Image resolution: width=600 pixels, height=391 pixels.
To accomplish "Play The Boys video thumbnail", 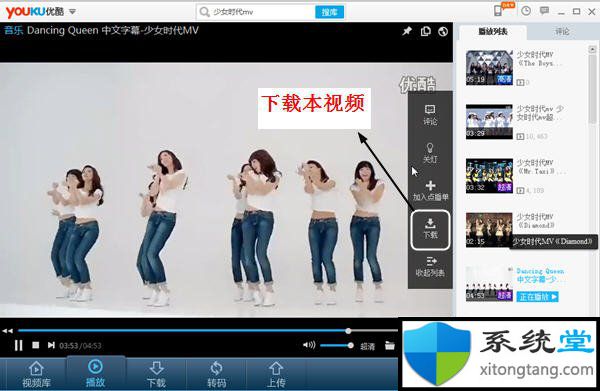I will point(489,67).
